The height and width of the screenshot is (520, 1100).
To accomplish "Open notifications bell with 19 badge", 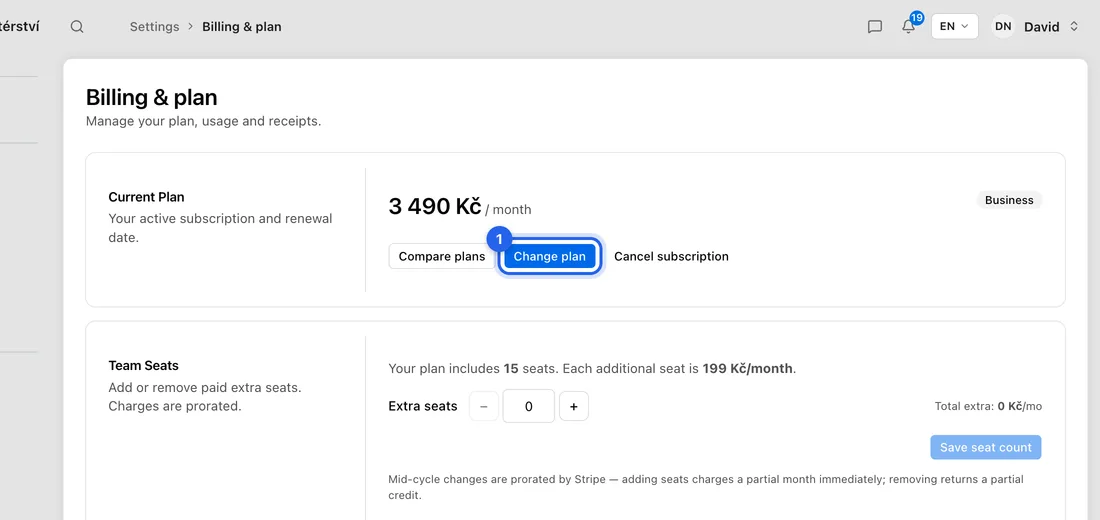I will coord(908,26).
